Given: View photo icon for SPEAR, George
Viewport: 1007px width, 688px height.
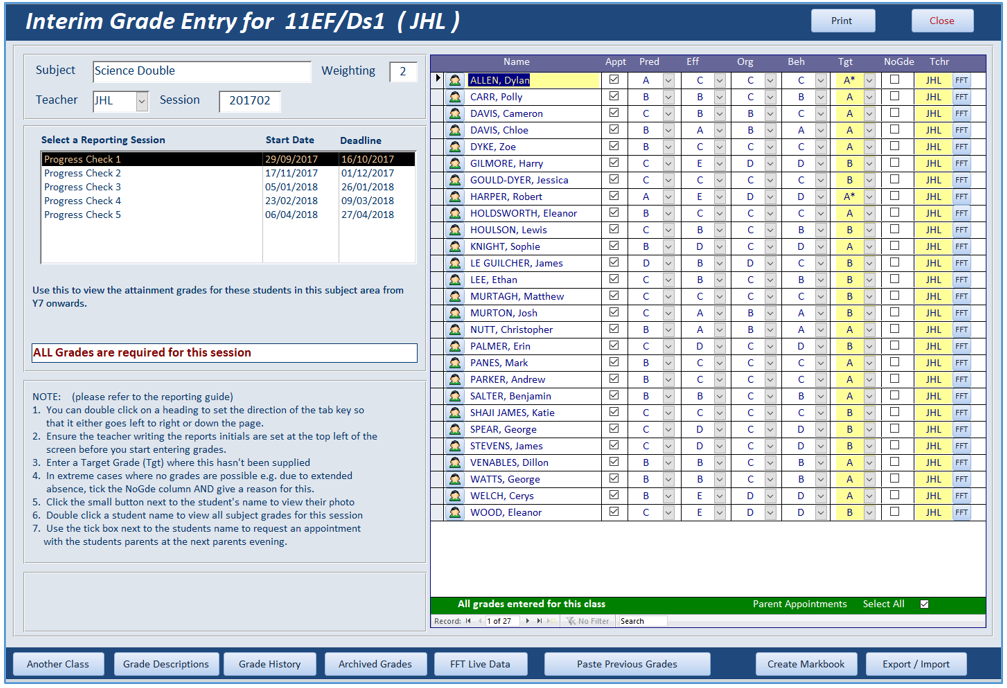Looking at the screenshot, I should click(x=455, y=430).
